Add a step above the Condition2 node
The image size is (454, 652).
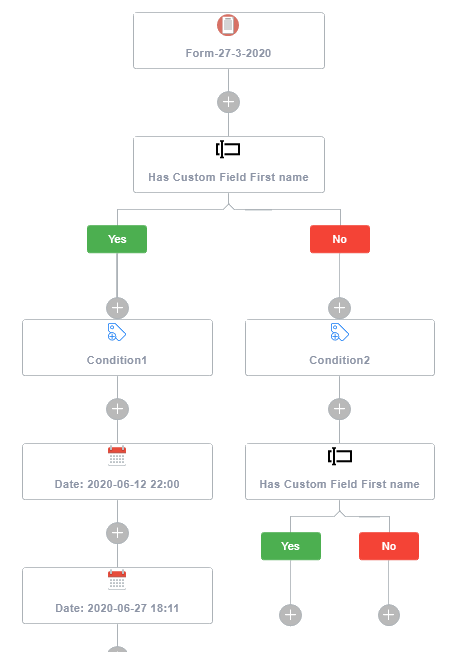[339, 308]
